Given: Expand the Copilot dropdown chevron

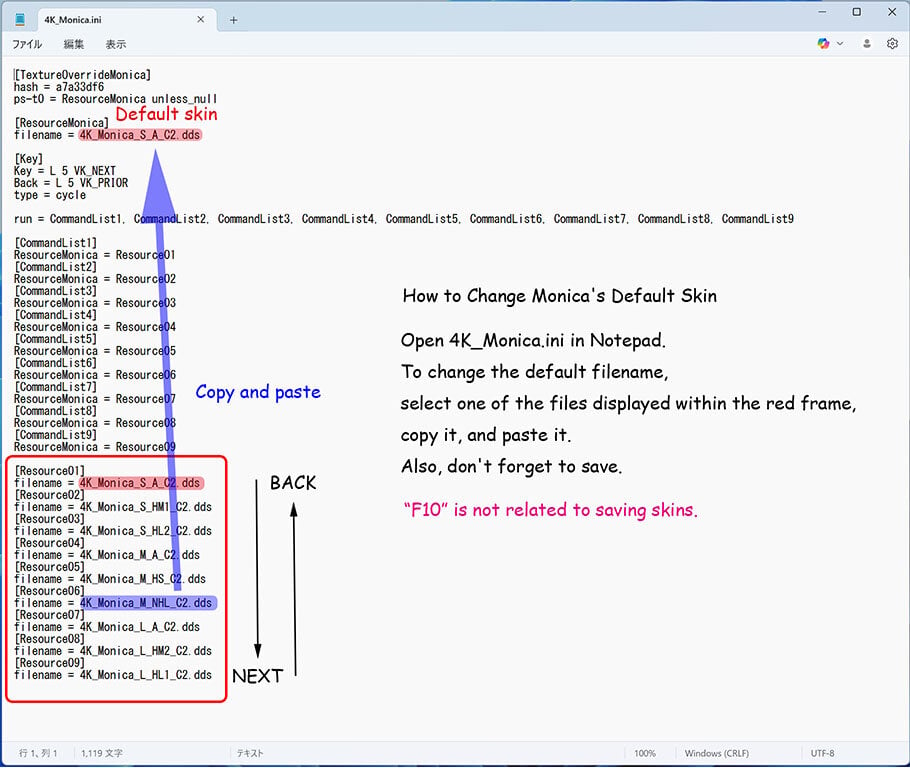Looking at the screenshot, I should [840, 44].
